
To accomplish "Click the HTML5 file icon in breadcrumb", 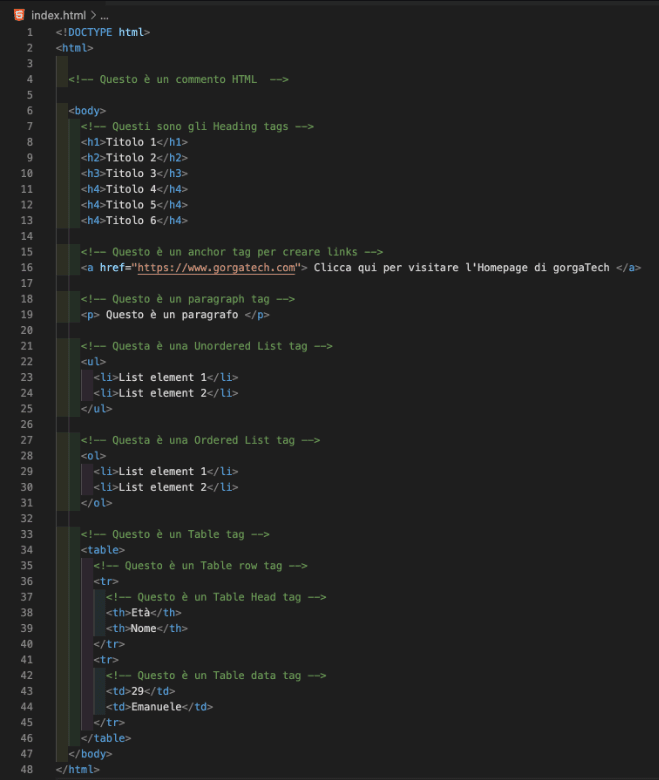I will point(19,15).
